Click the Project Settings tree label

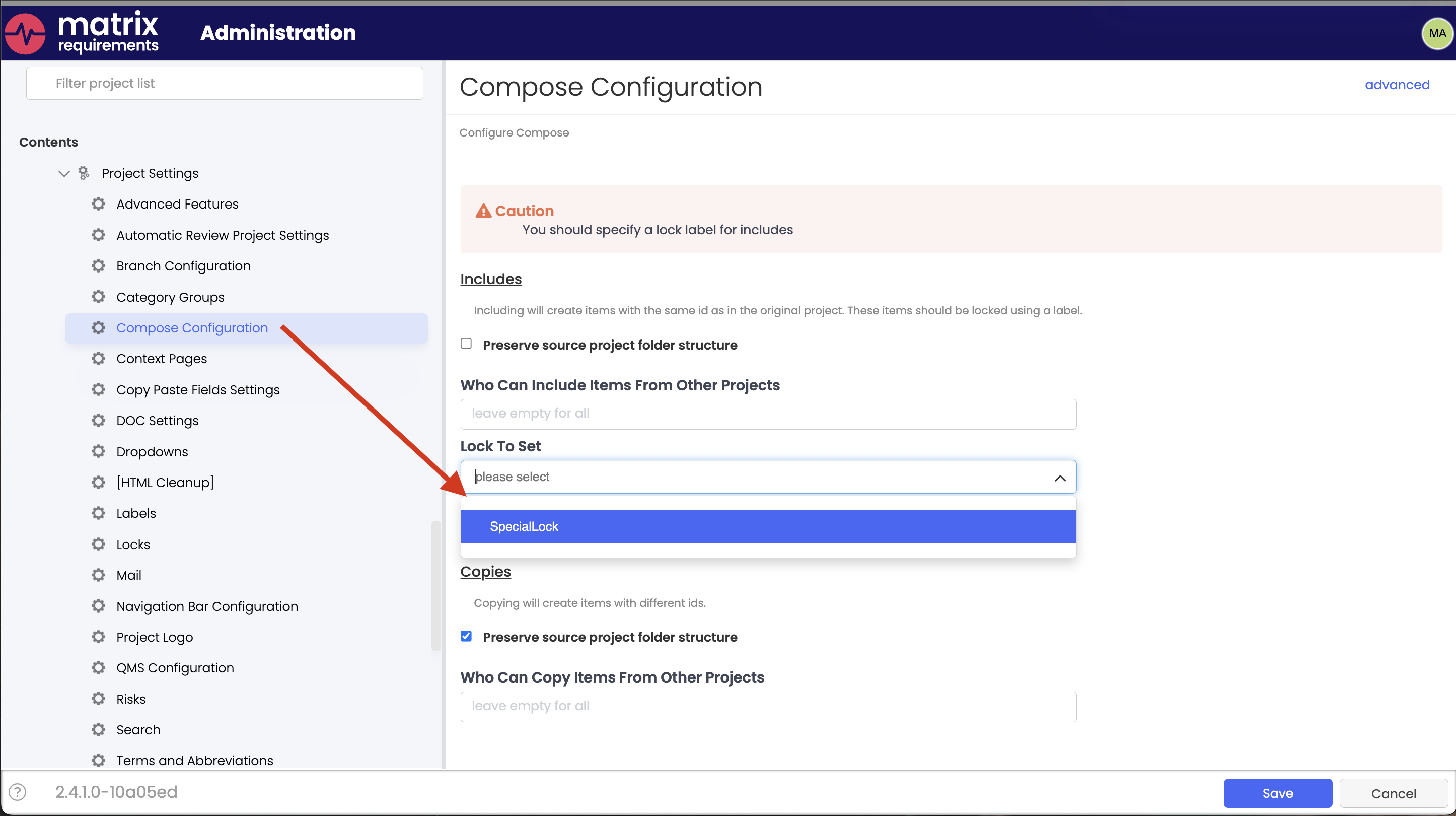point(151,173)
